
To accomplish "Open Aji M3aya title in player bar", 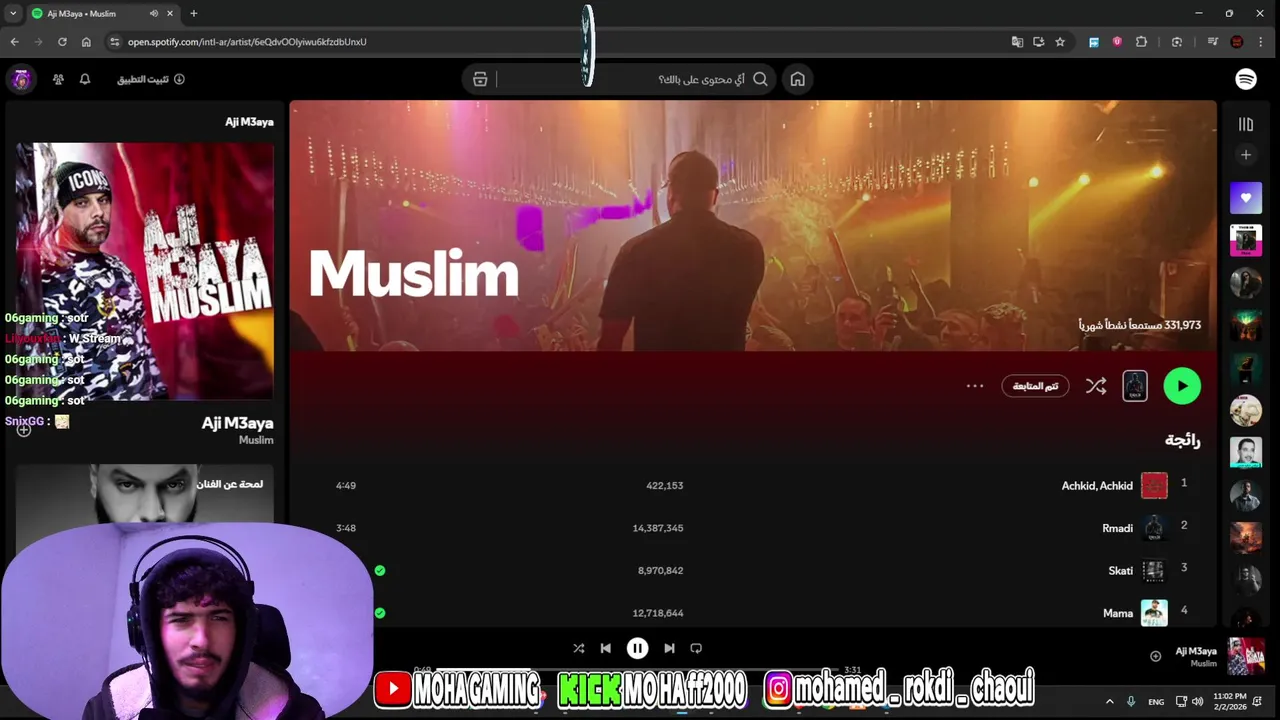I will pos(1196,651).
